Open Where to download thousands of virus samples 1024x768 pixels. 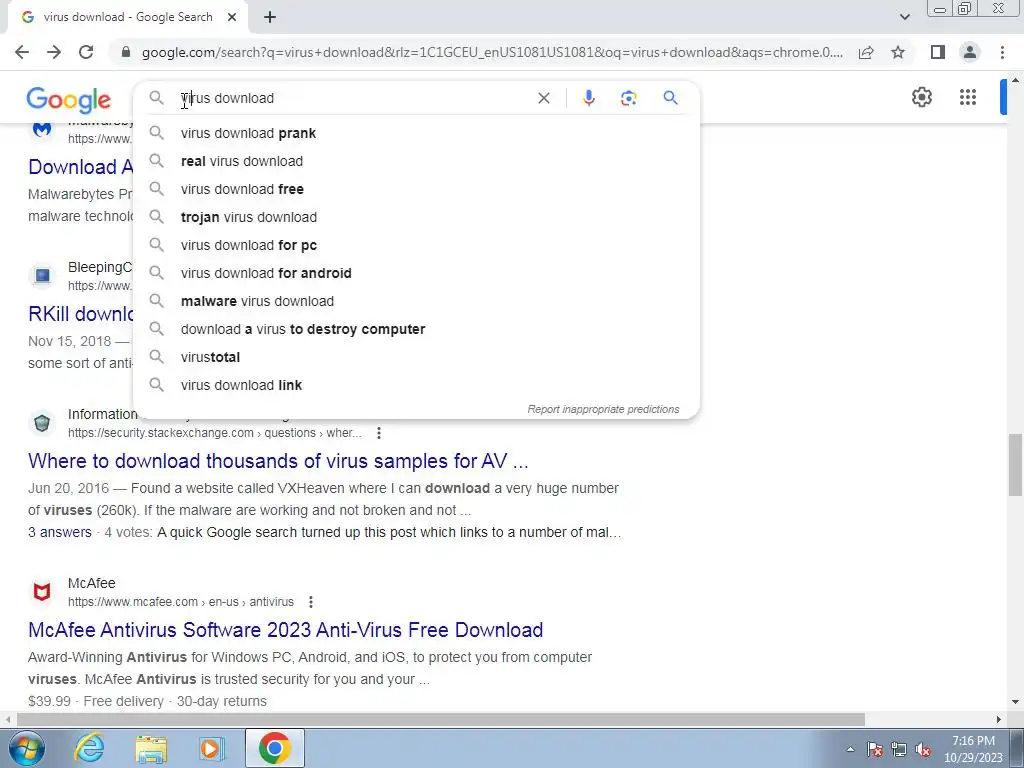tap(278, 461)
